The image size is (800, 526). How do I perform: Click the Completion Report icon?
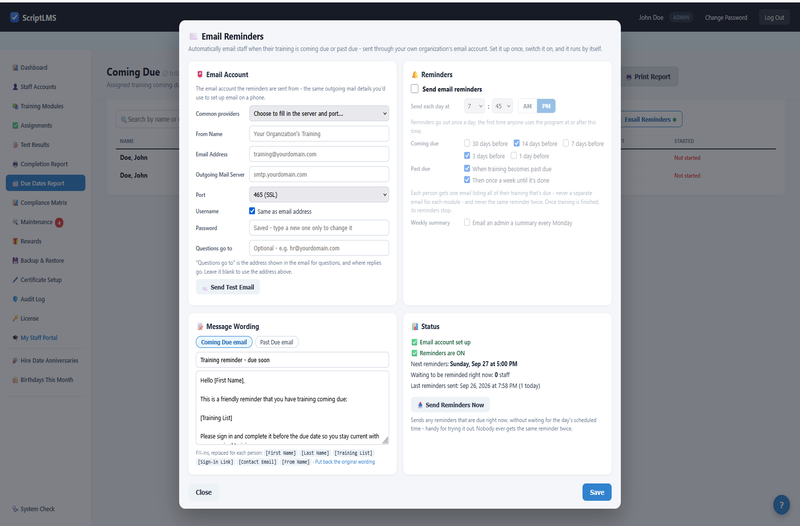[15, 164]
